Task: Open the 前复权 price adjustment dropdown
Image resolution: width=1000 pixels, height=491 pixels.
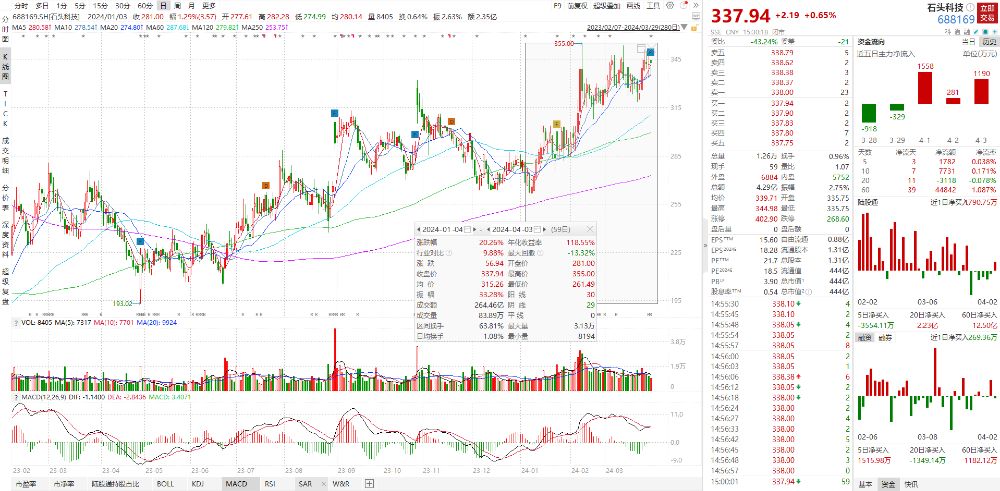Action: [x=578, y=5]
